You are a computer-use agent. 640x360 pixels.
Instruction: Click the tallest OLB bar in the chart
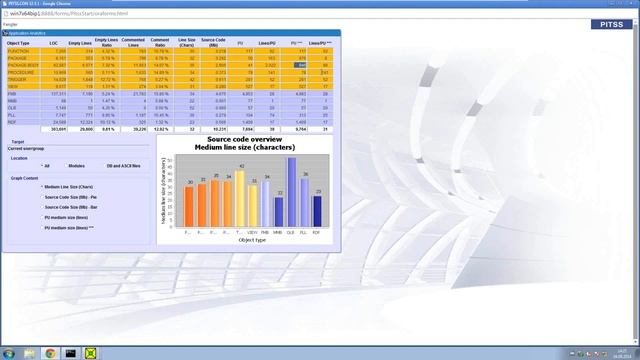(291, 192)
